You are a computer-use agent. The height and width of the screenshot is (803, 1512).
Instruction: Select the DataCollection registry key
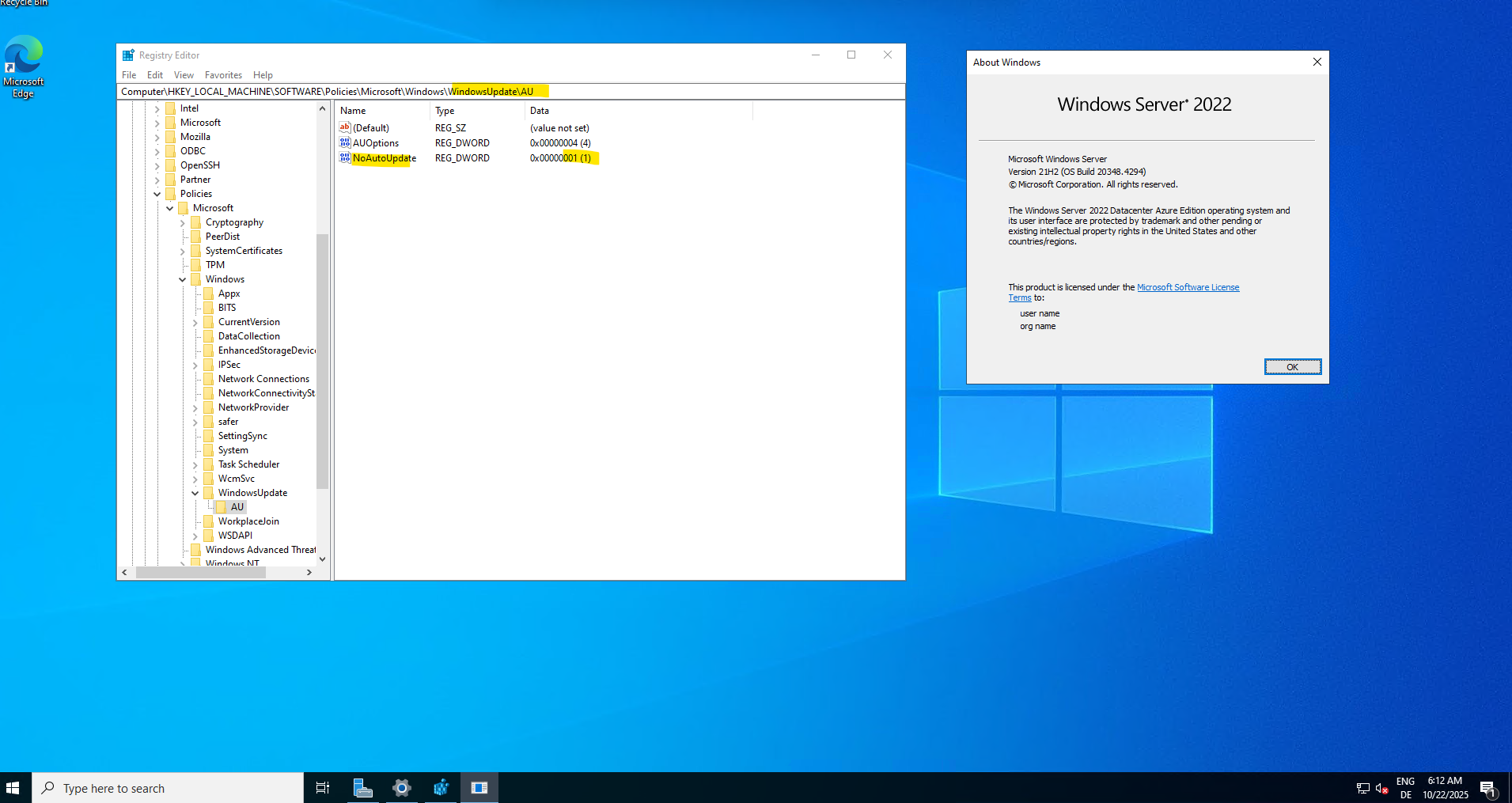tap(248, 336)
